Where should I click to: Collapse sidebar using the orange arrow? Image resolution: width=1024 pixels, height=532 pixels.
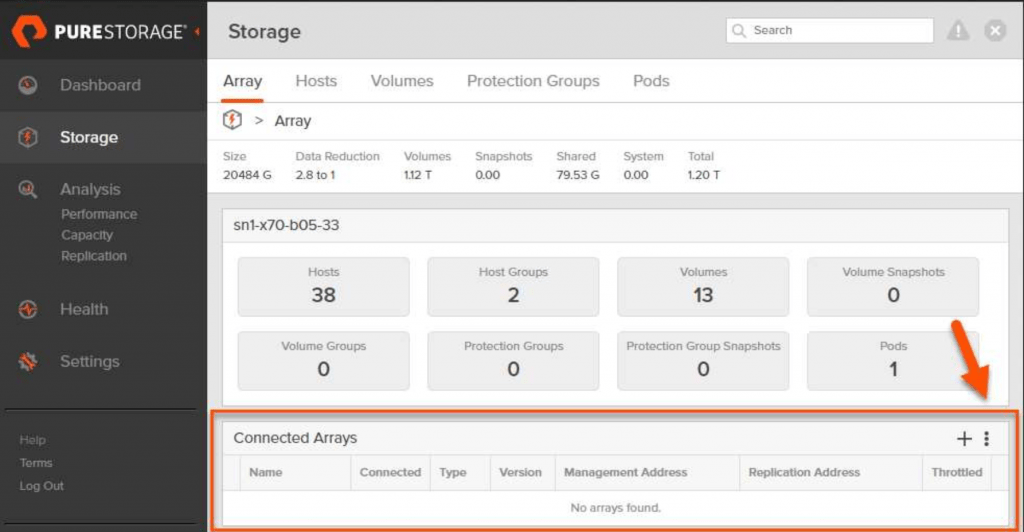point(197,31)
